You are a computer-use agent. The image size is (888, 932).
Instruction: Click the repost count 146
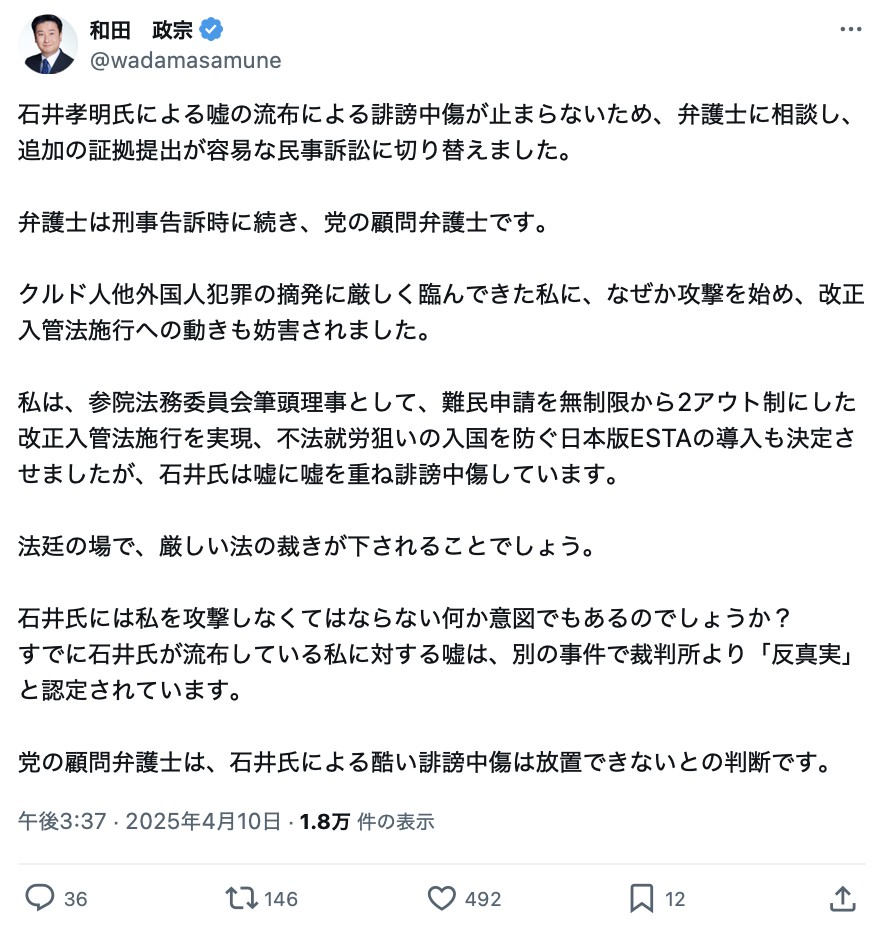281,899
